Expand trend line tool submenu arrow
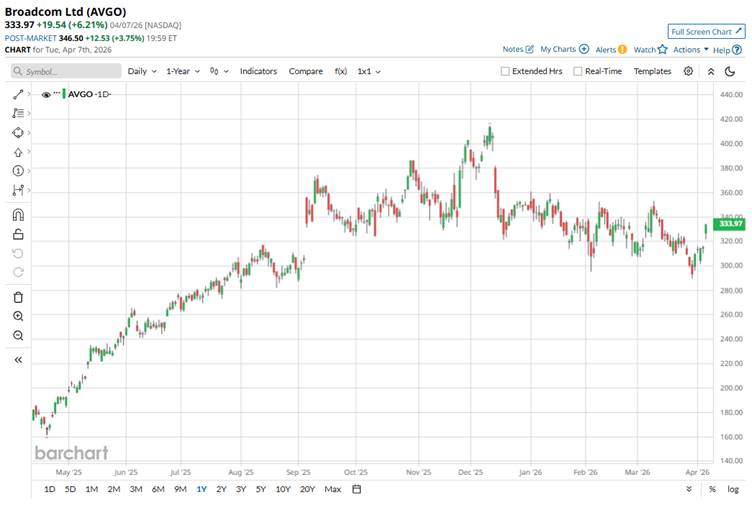This screenshot has height=505, width=752. 29,94
